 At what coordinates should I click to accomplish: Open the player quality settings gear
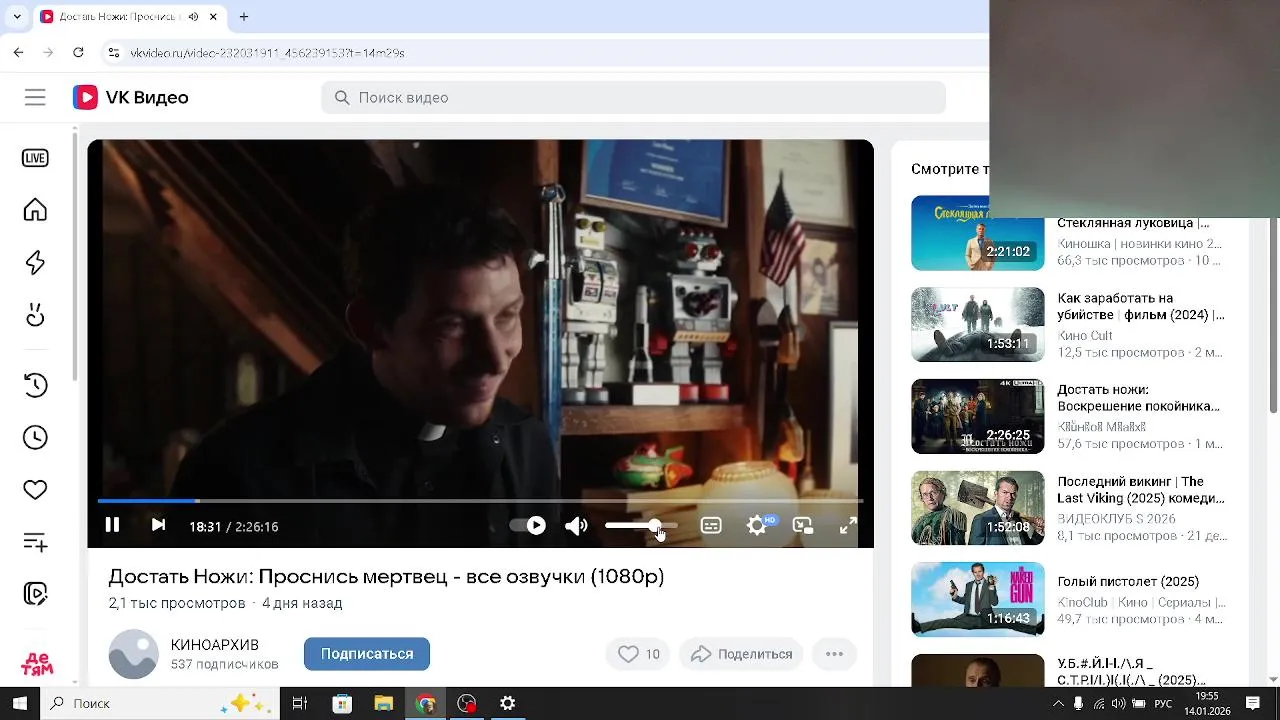pyautogui.click(x=757, y=525)
